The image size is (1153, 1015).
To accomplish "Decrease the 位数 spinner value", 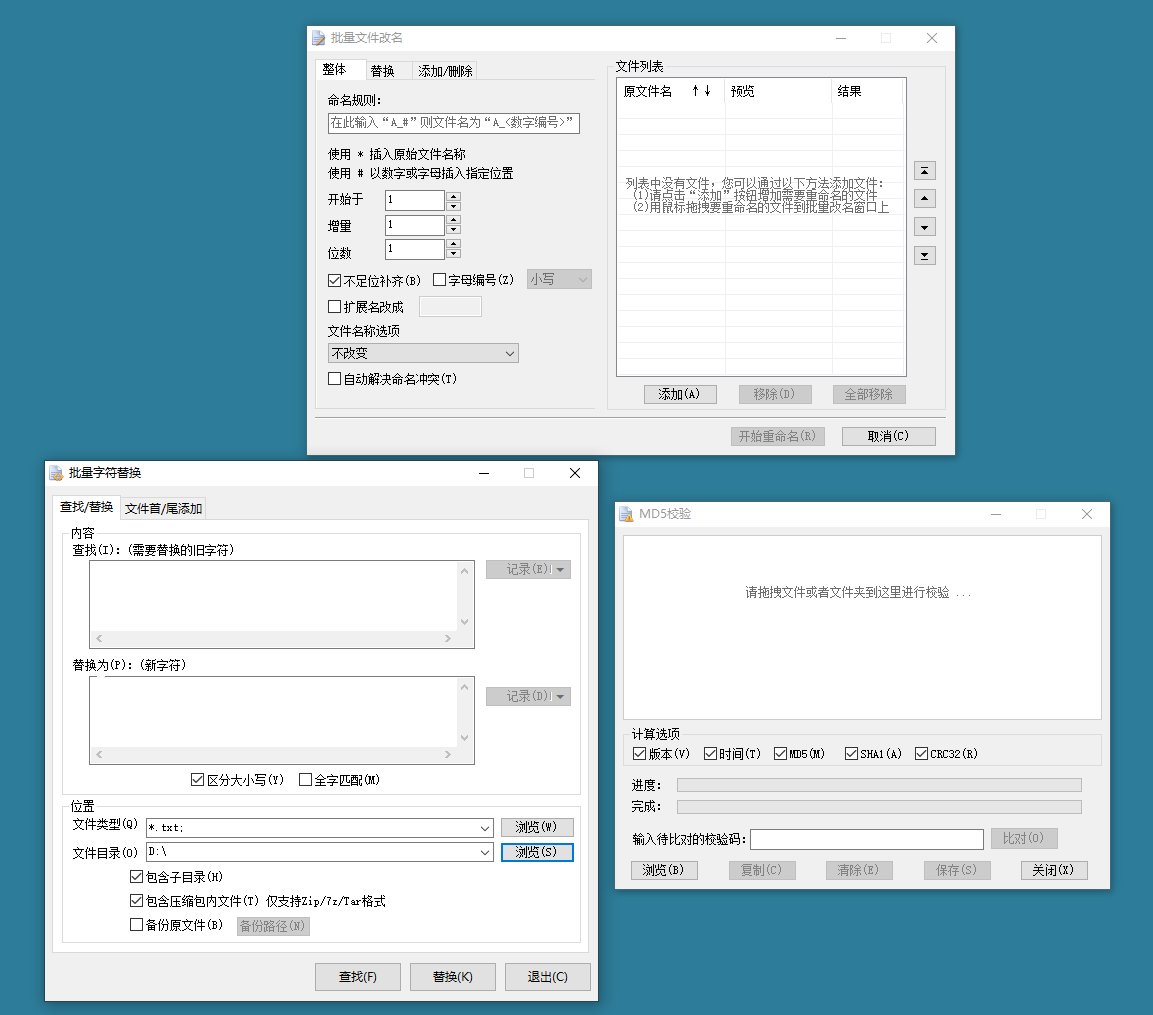I will [454, 255].
